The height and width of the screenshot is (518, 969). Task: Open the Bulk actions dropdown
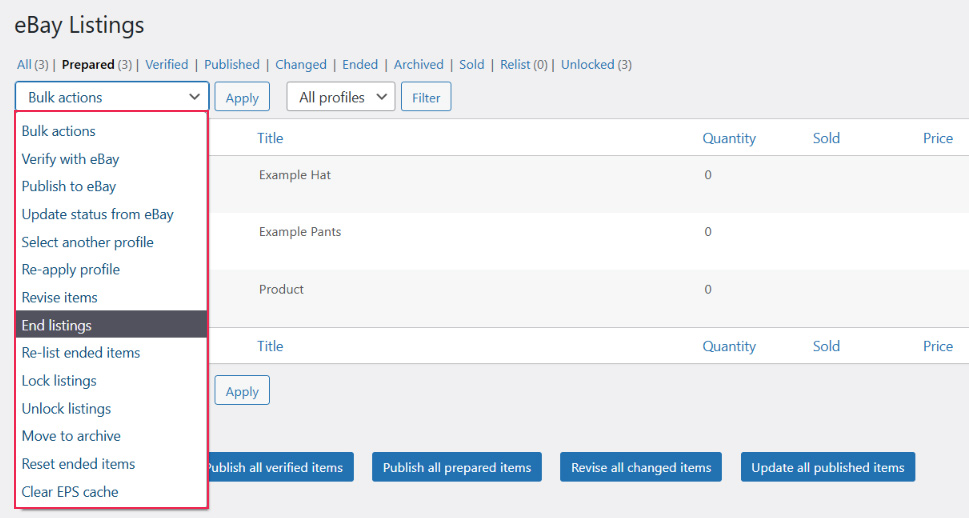pyautogui.click(x=112, y=97)
